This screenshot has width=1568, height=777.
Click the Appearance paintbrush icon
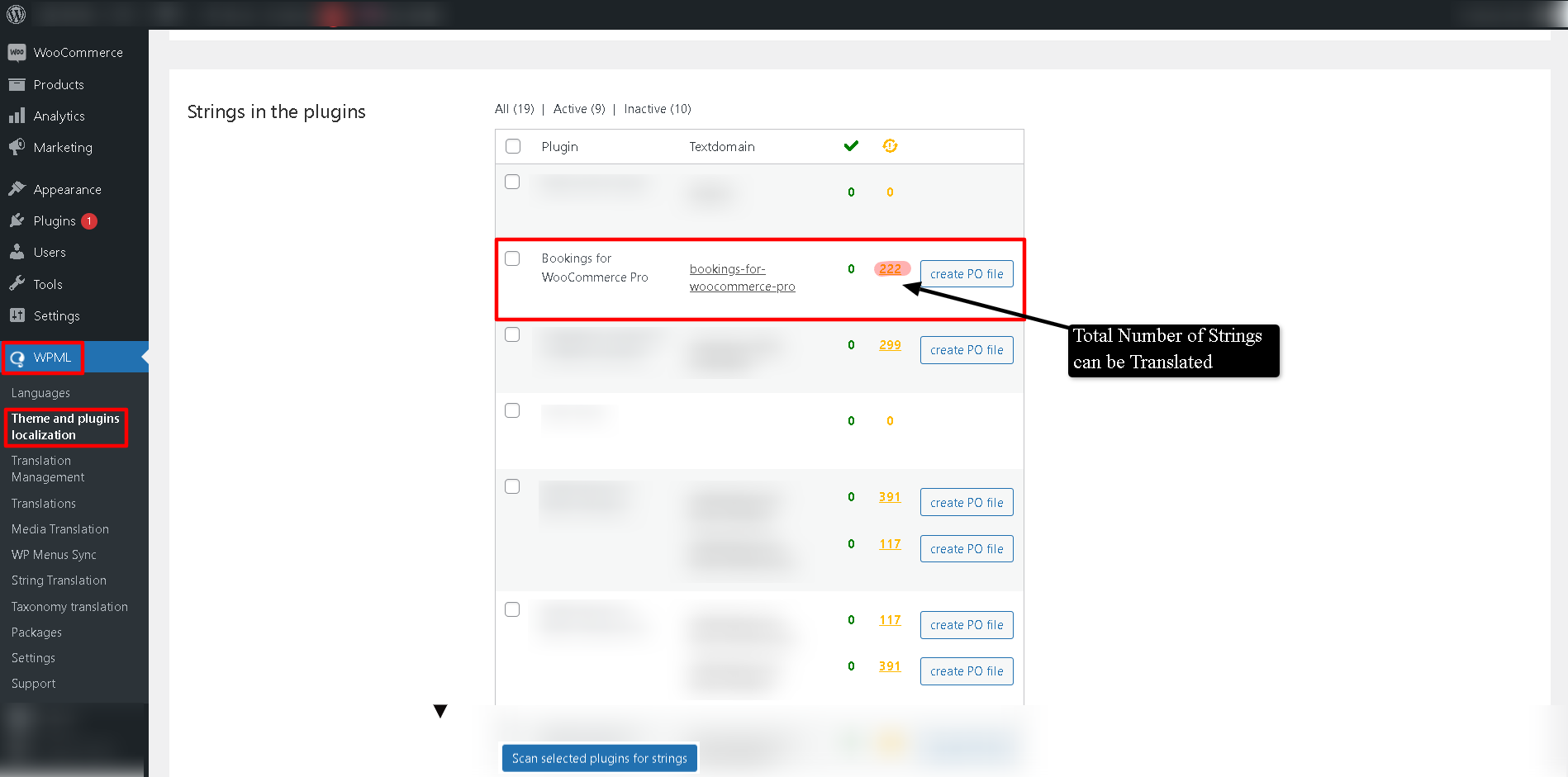(17, 189)
